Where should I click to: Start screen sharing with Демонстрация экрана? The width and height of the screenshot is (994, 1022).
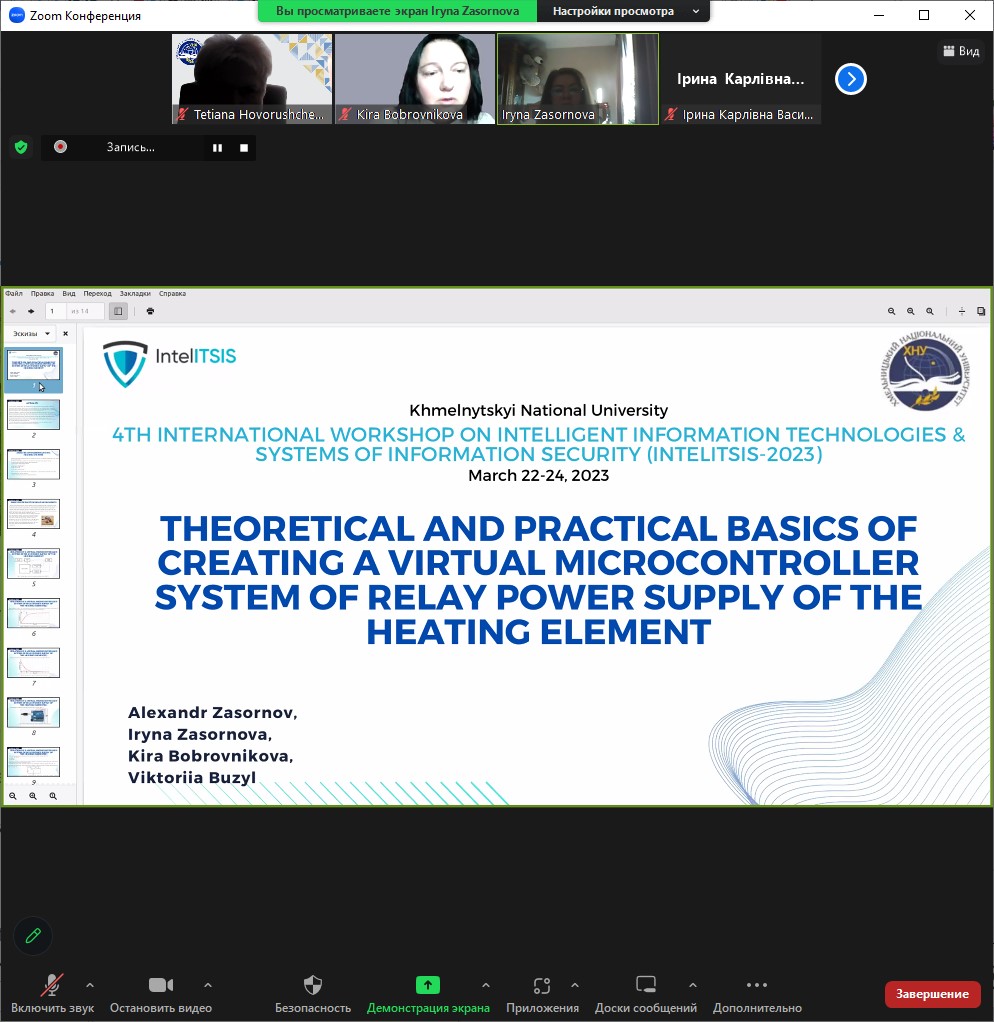click(x=428, y=993)
